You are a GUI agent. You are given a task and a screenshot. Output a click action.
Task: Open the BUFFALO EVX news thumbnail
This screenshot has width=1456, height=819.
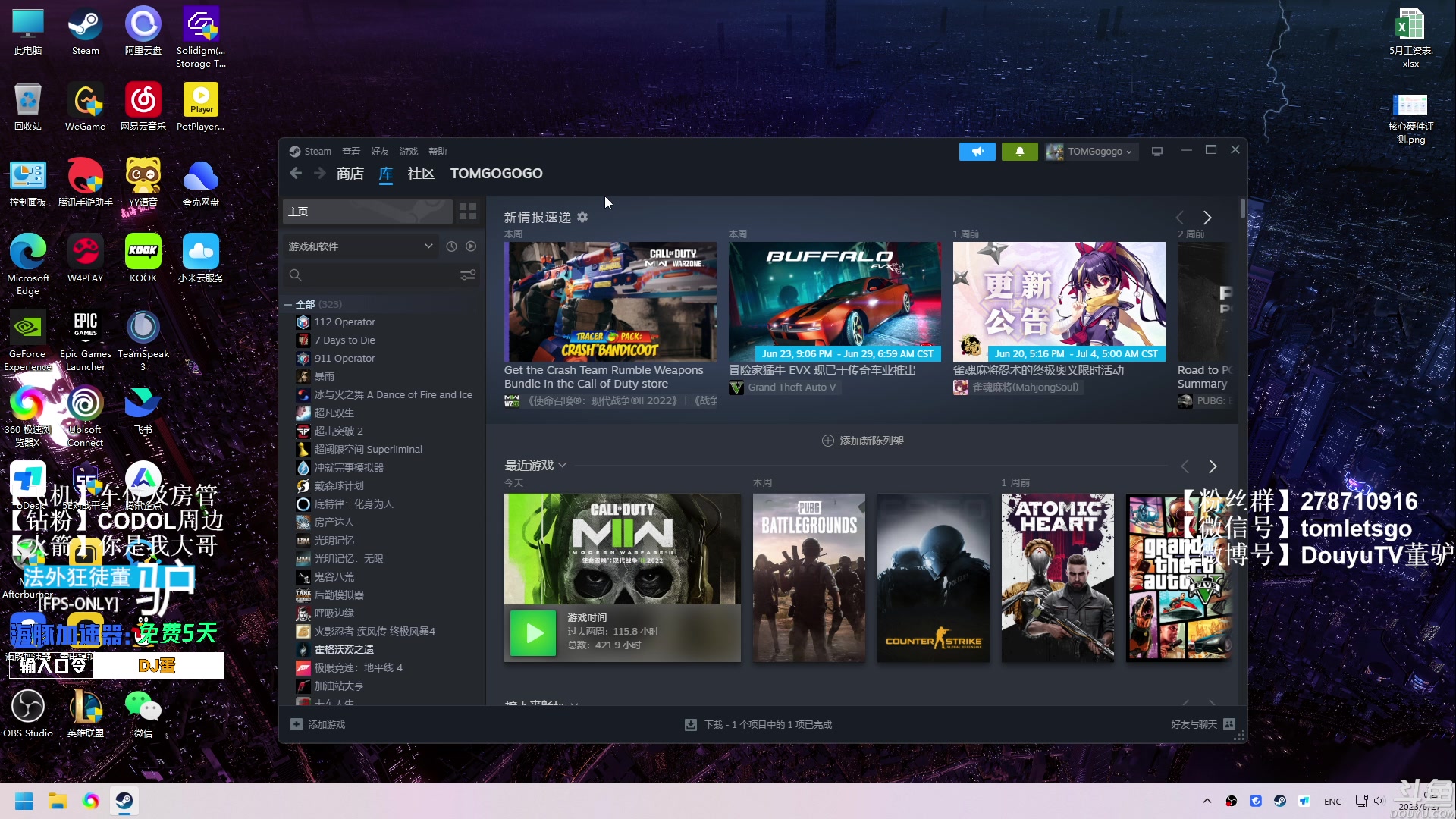(835, 302)
